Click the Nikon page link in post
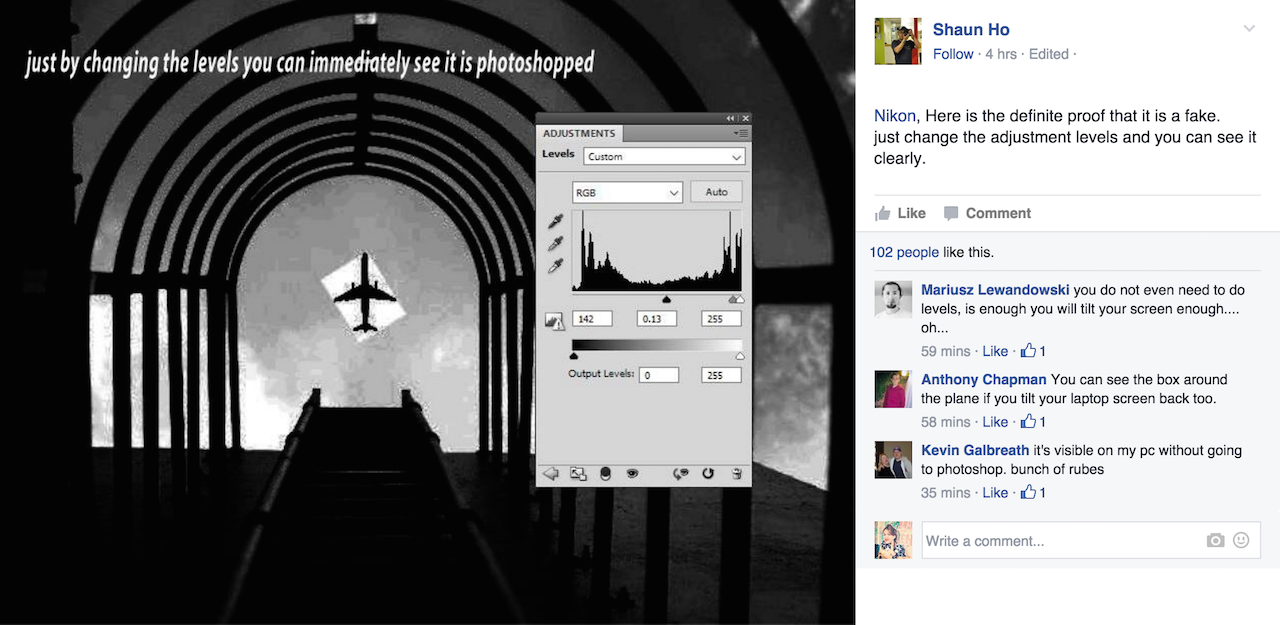This screenshot has width=1280, height=625. (x=895, y=116)
